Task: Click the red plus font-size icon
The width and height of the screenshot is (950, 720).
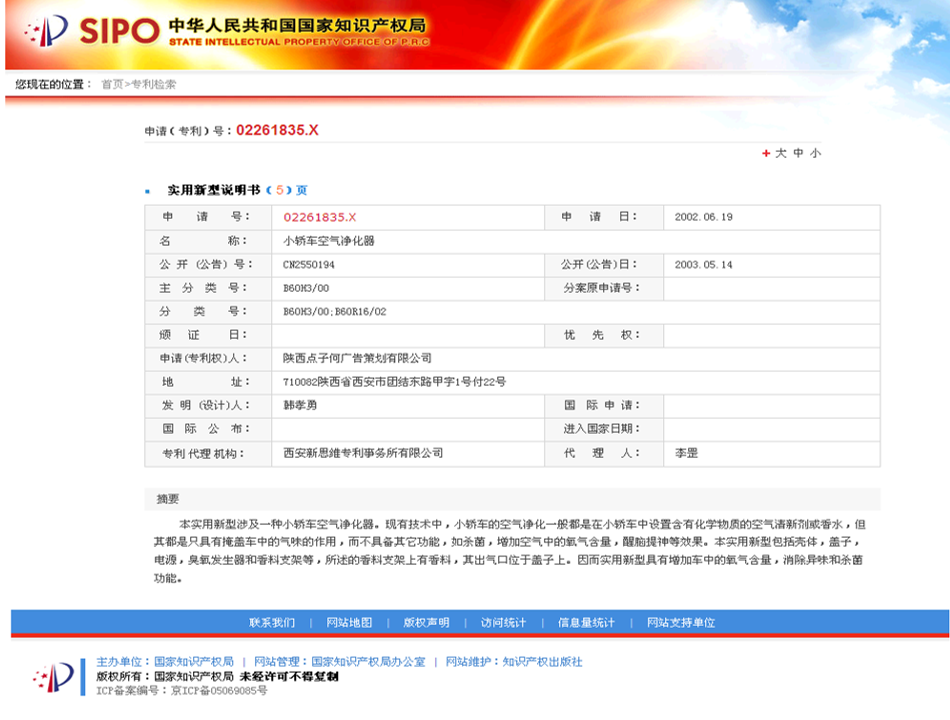Action: pyautogui.click(x=766, y=153)
